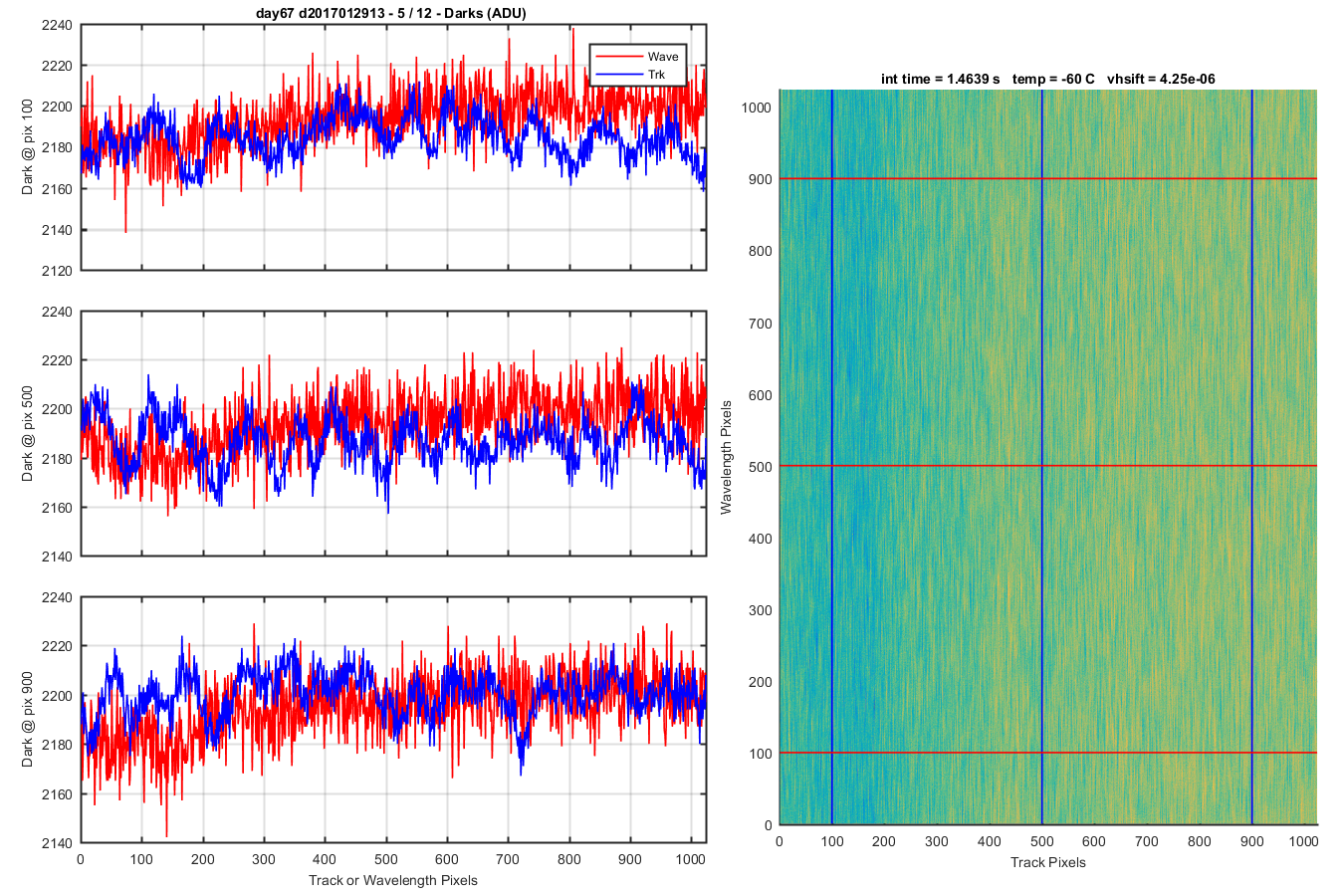Viewport: 1344px width, 896px height.
Task: Click red horizontal line at wavelength 100
Action: [x=1047, y=753]
